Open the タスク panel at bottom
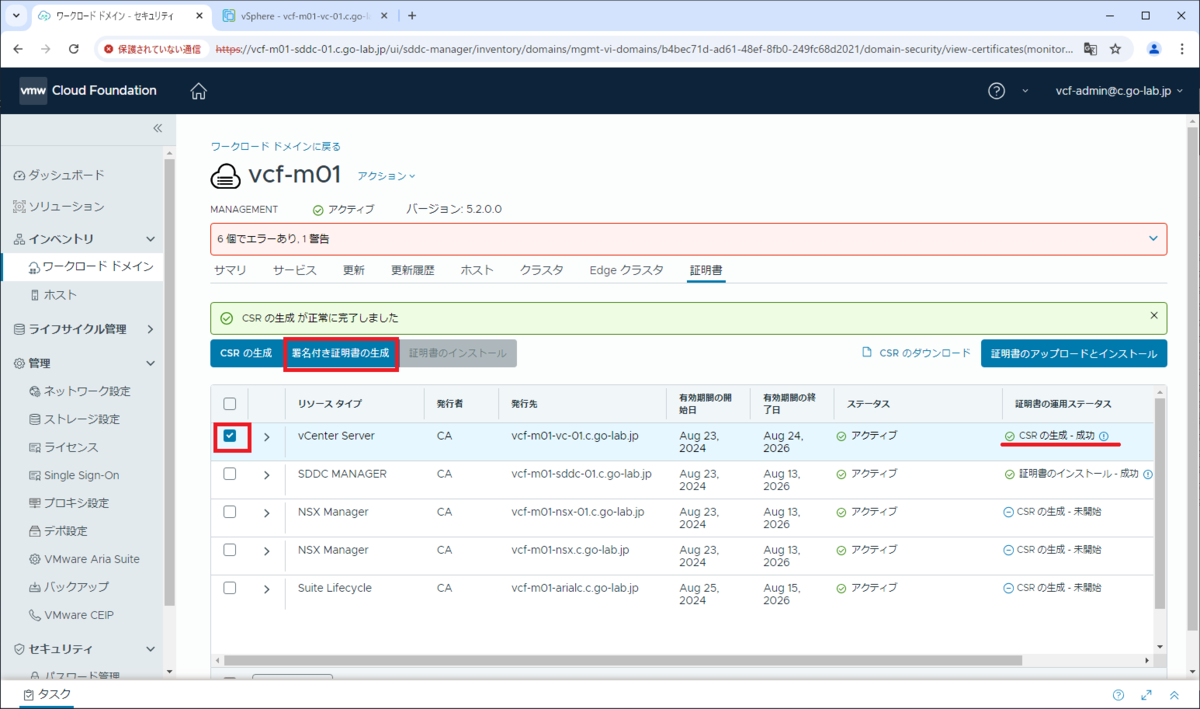1200x709 pixels. click(47, 694)
